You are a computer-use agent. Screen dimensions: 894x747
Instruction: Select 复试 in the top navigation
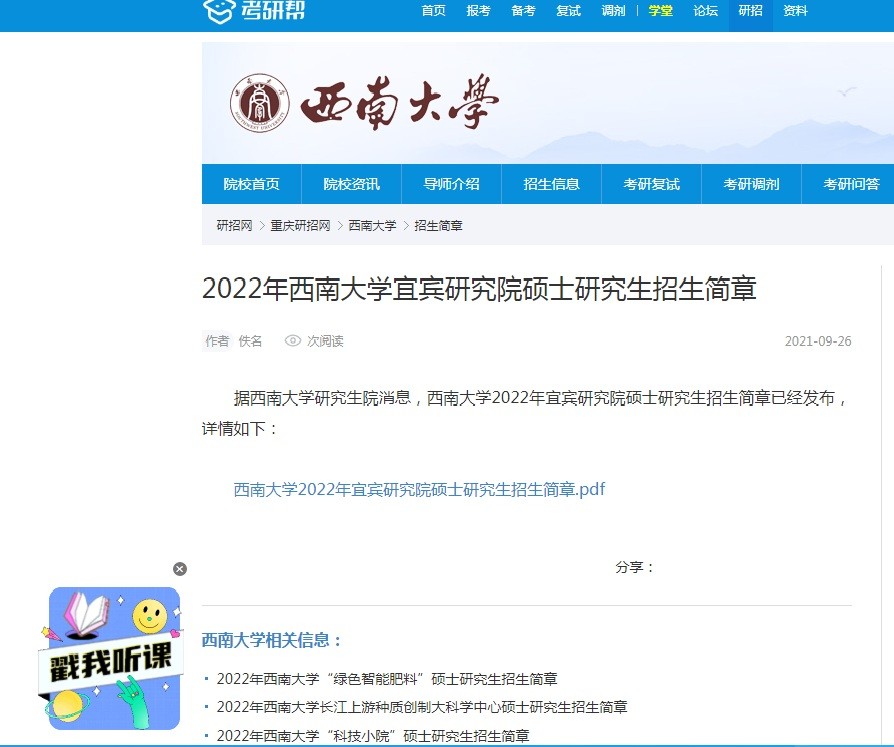568,11
